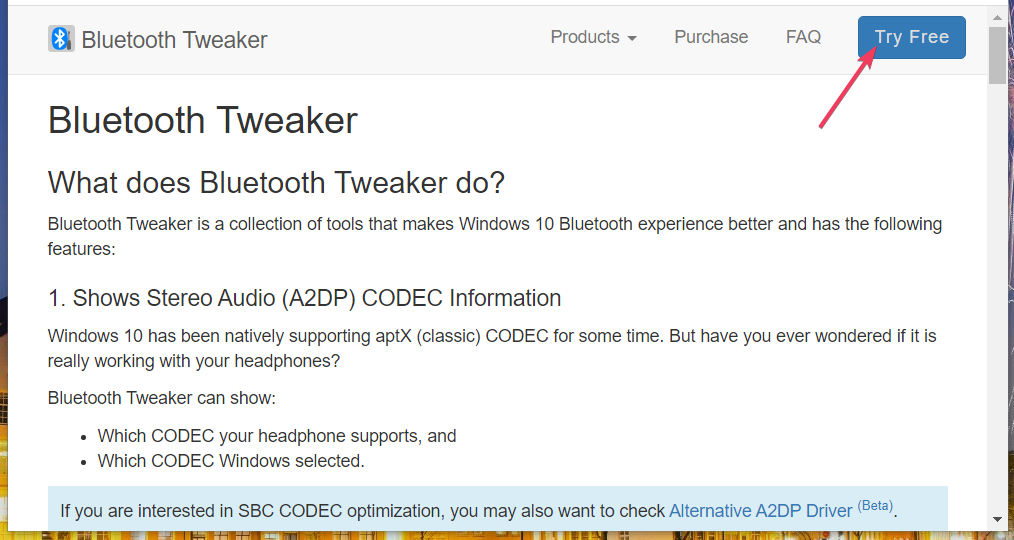Click the scrollbar up arrow
Screen dimensions: 1014x540
[x=997, y=16]
